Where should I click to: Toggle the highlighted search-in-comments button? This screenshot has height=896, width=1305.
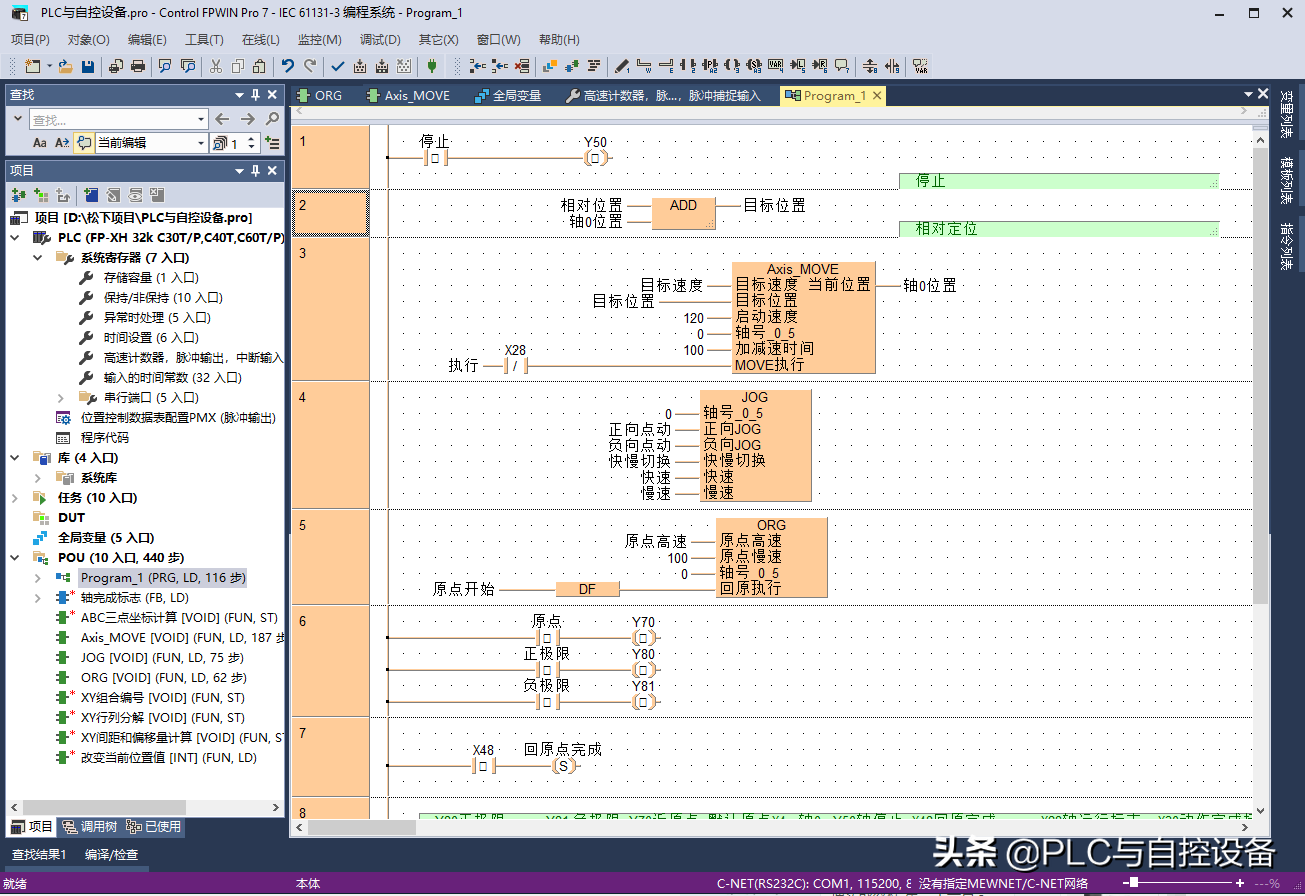[x=84, y=143]
